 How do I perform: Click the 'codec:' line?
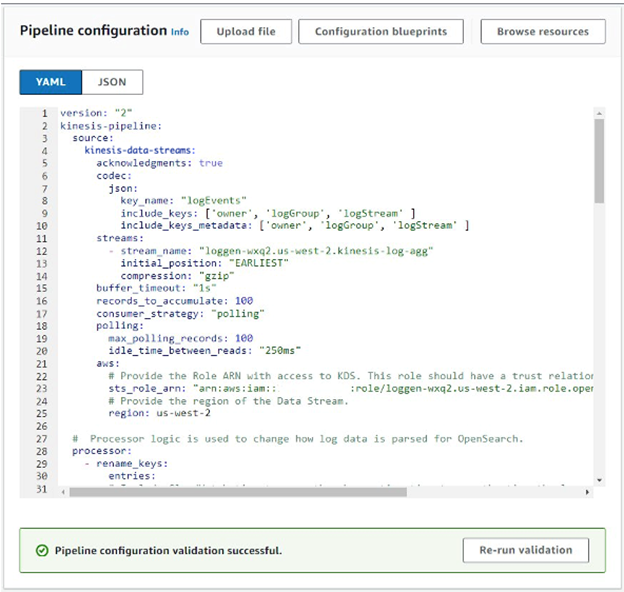(114, 175)
